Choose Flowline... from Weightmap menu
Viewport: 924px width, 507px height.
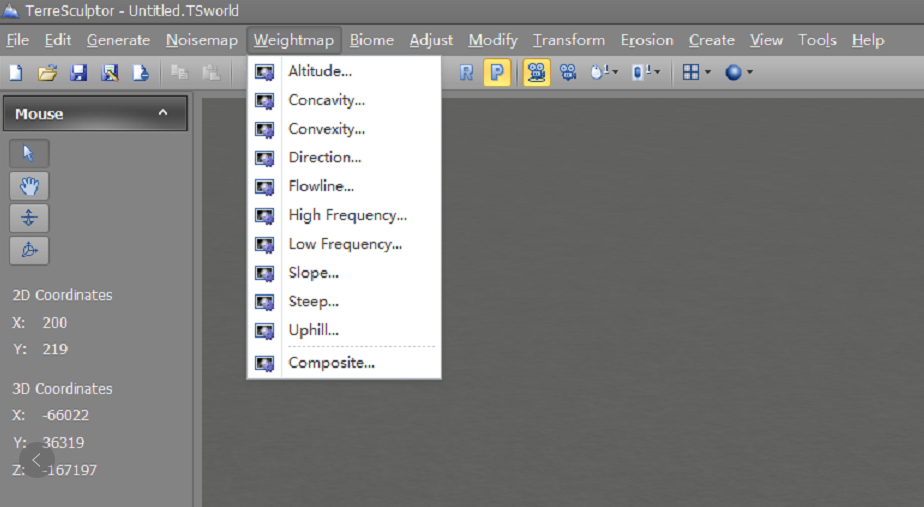tap(344, 186)
